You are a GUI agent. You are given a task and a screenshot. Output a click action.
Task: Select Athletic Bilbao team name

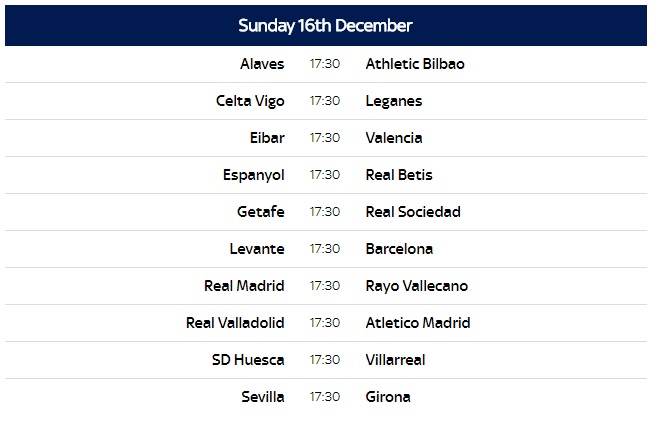[415, 64]
